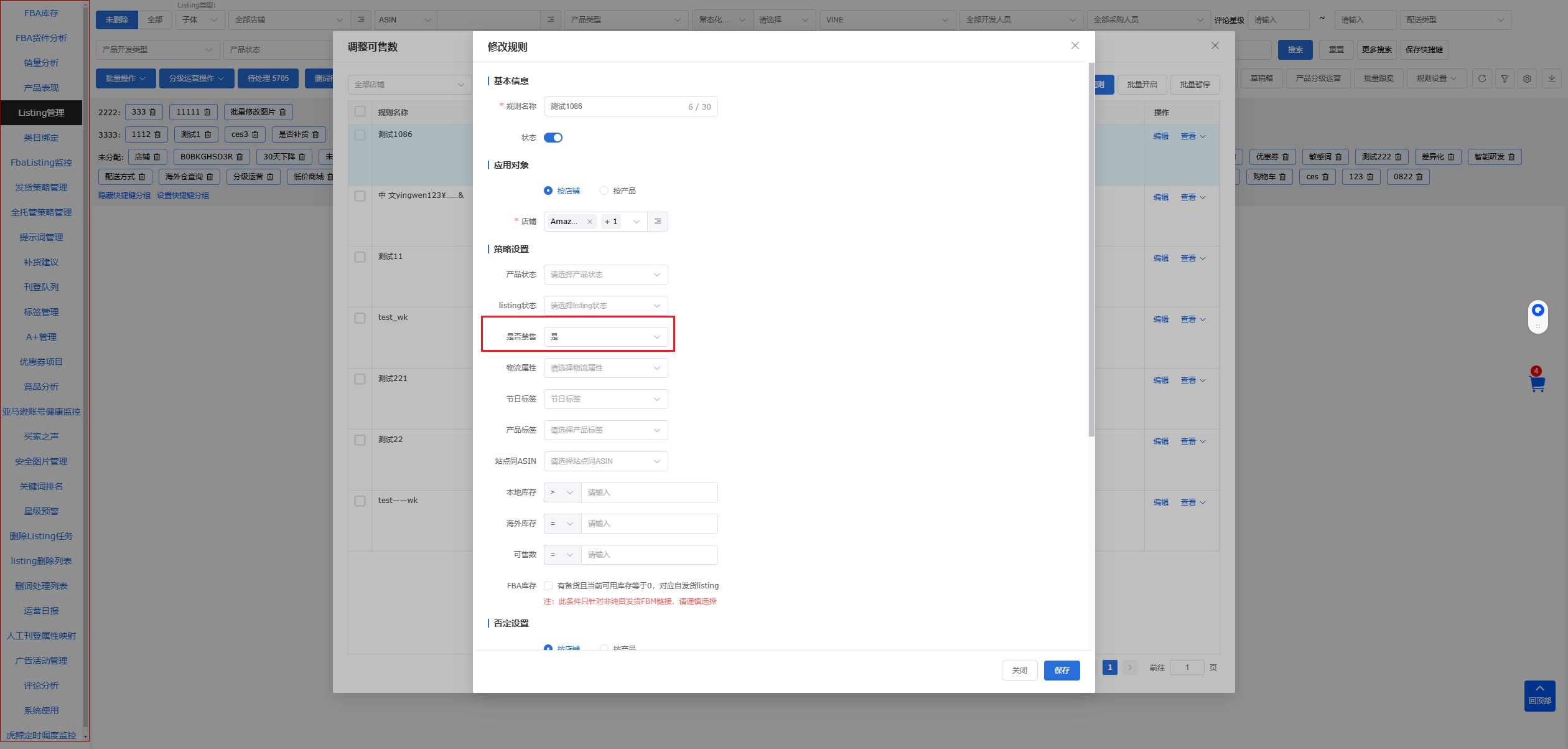Click the 保存 button
Viewport: 1568px width, 749px height.
(1062, 671)
